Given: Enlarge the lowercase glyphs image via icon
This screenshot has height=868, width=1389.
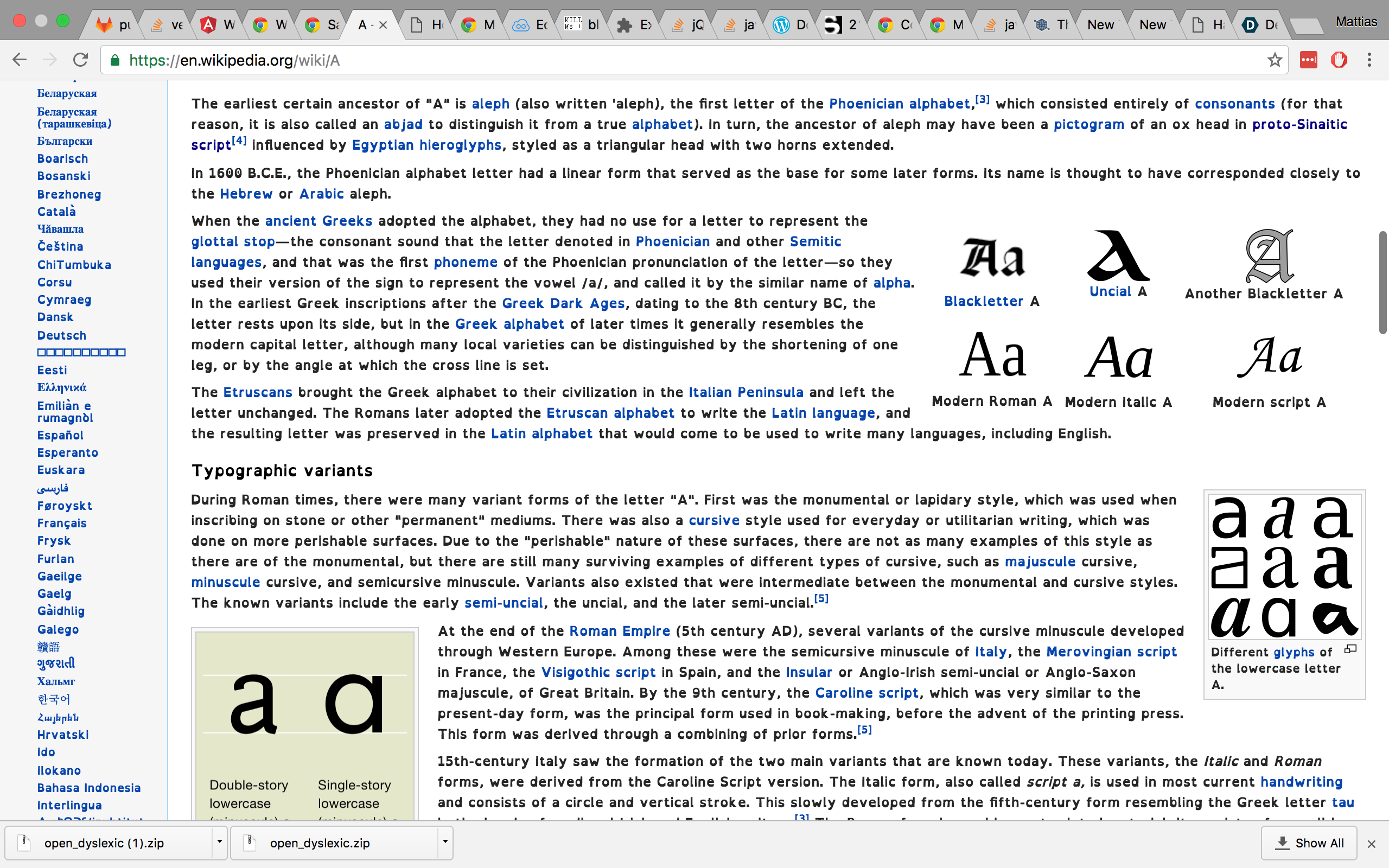Looking at the screenshot, I should point(1350,649).
